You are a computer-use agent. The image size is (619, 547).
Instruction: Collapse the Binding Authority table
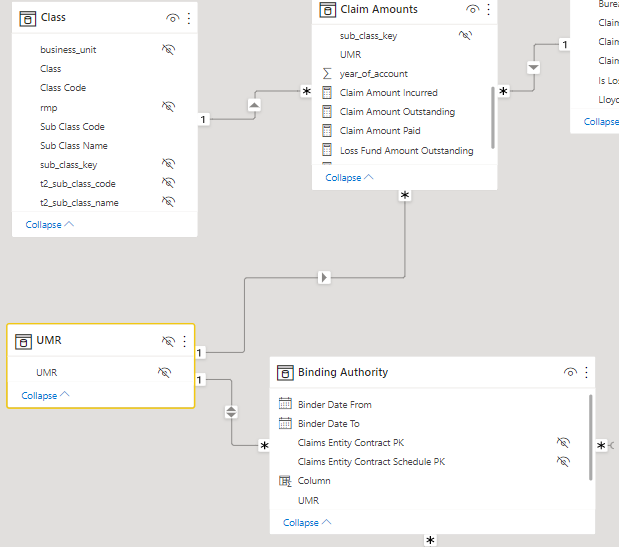coord(307,523)
